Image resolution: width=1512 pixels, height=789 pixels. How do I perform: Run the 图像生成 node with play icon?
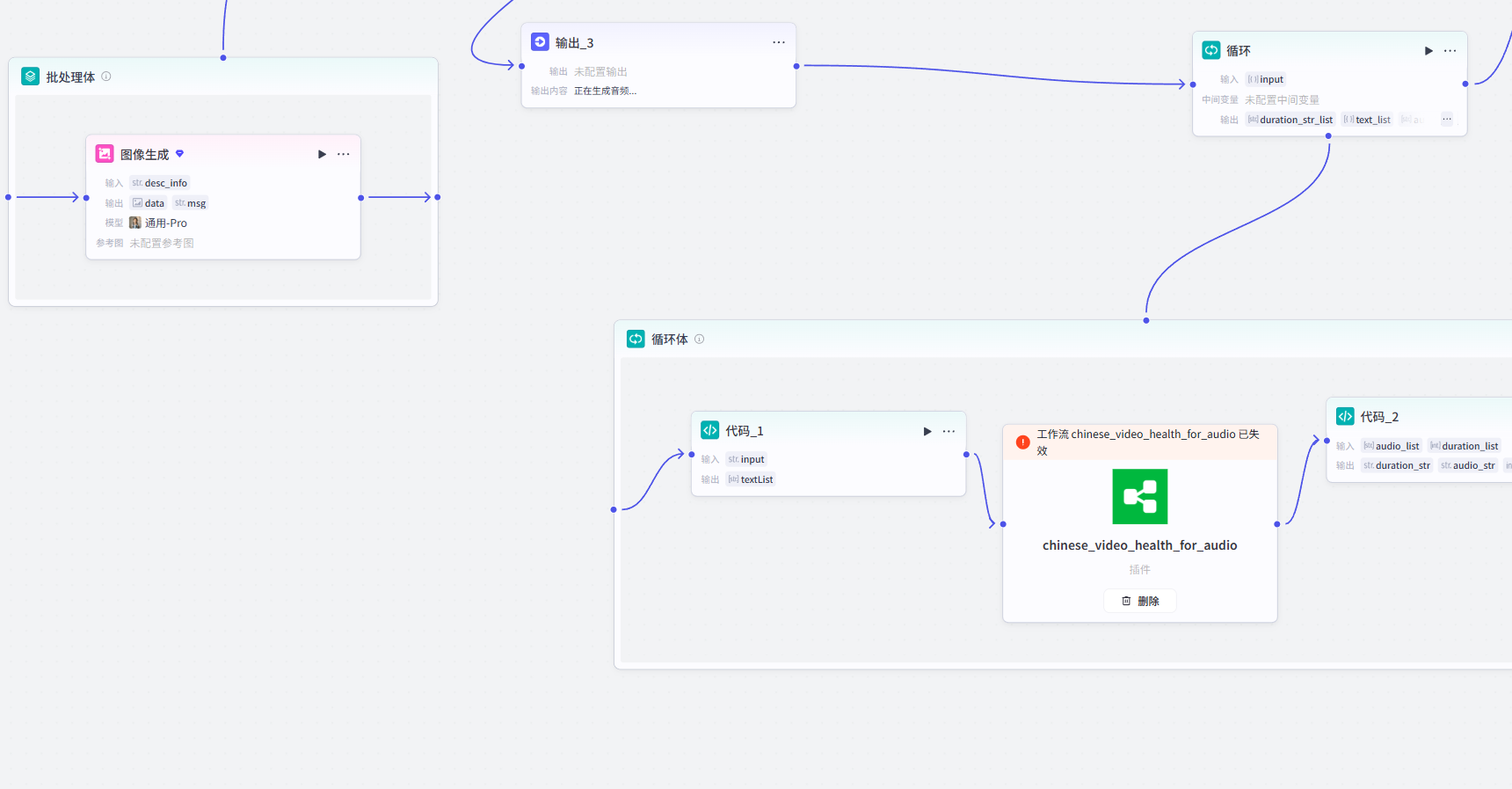point(322,155)
